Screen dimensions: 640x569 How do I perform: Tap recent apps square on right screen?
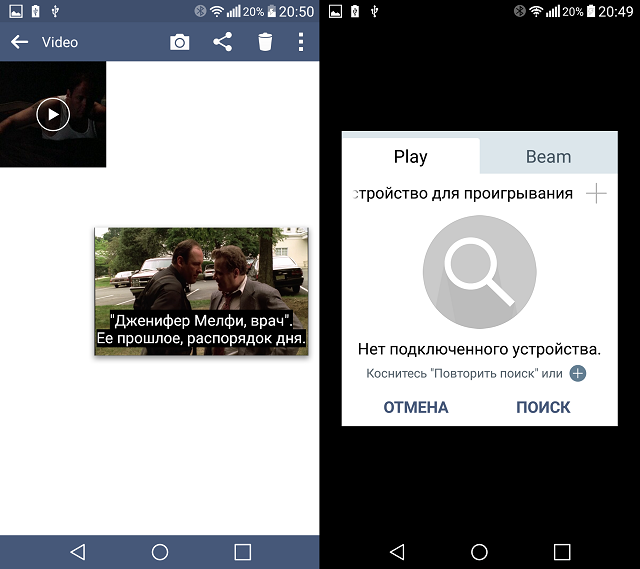pos(562,552)
